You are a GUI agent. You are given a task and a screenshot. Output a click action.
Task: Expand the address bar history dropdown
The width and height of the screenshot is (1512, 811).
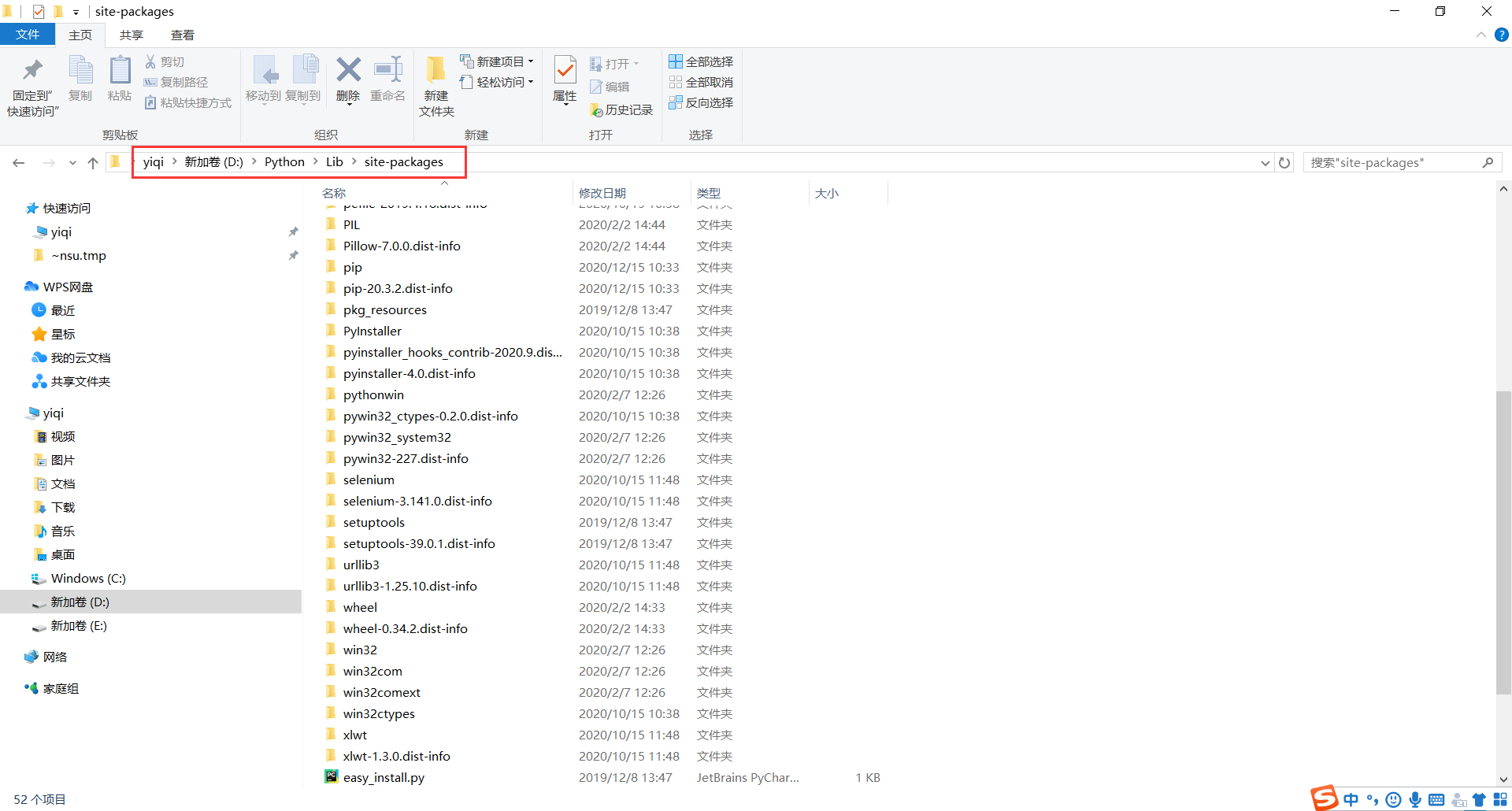tap(1266, 163)
